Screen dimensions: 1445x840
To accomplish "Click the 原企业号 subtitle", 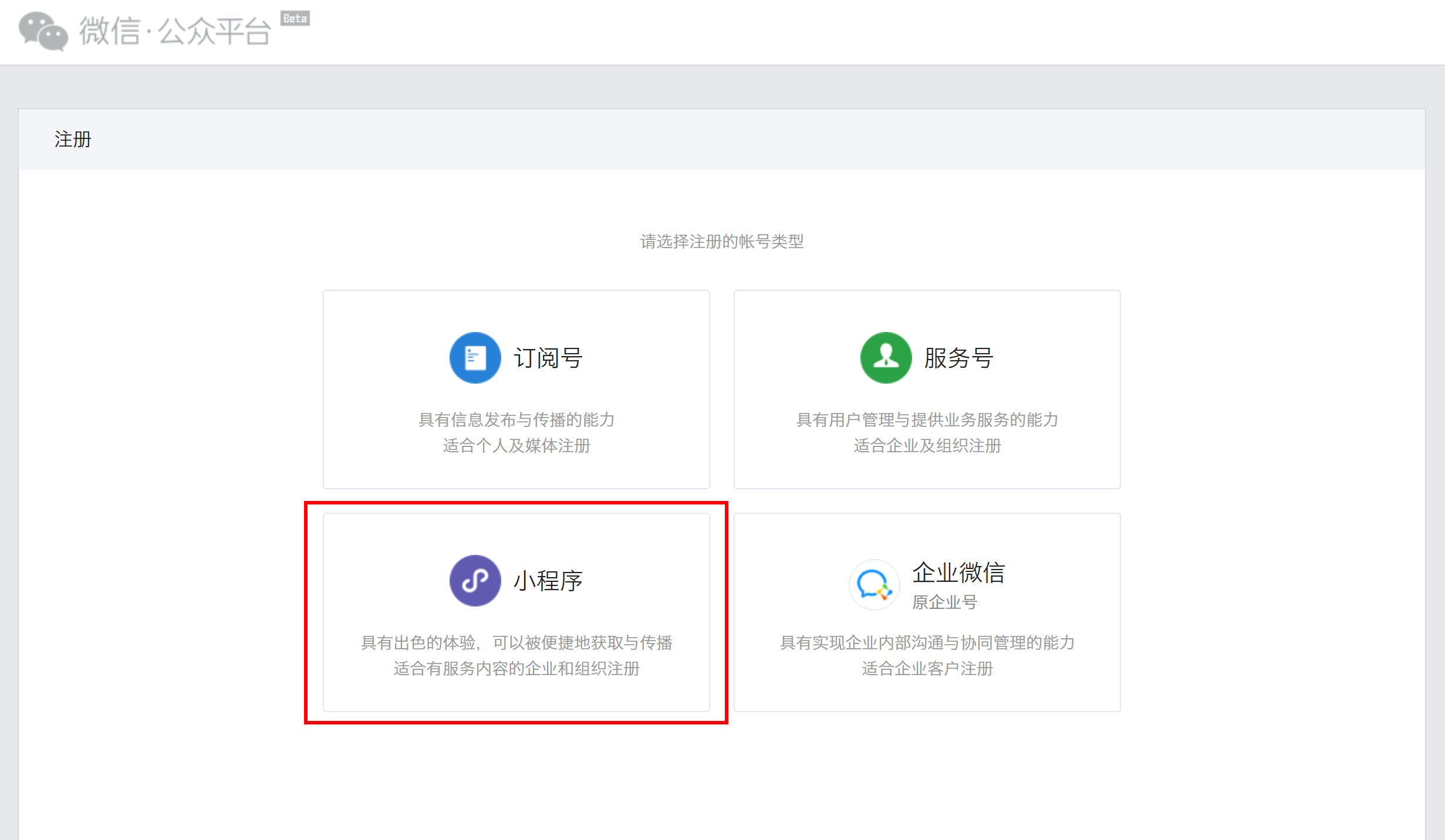I will point(944,602).
